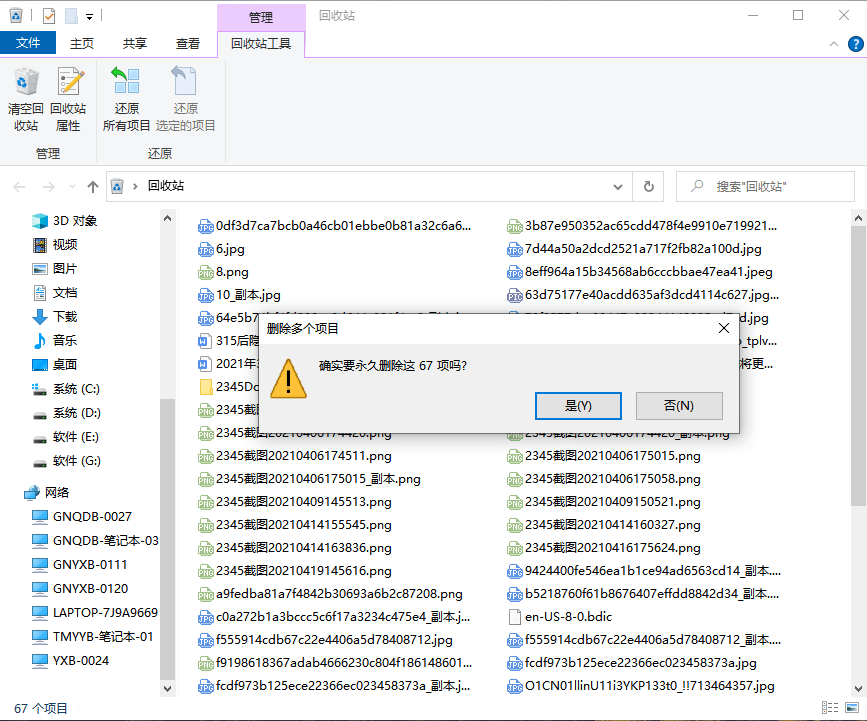Click the 搜索"回收站" search box
This screenshot has width=867, height=721.
coord(765,187)
